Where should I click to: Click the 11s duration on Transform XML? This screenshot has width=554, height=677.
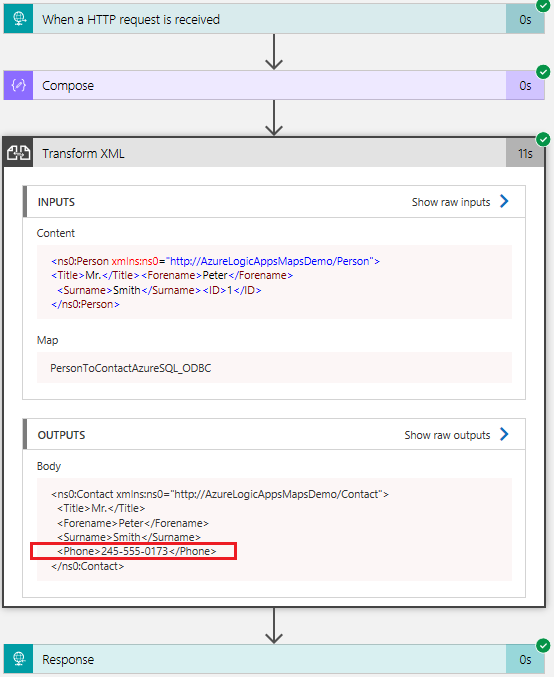pyautogui.click(x=525, y=153)
